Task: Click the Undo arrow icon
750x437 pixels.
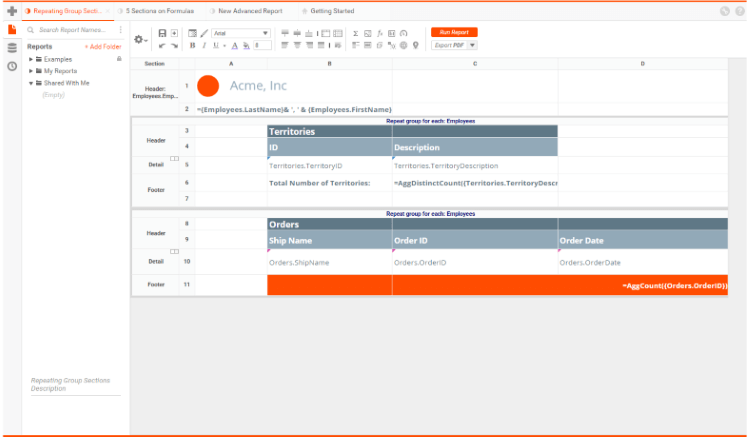Action: pyautogui.click(x=163, y=45)
